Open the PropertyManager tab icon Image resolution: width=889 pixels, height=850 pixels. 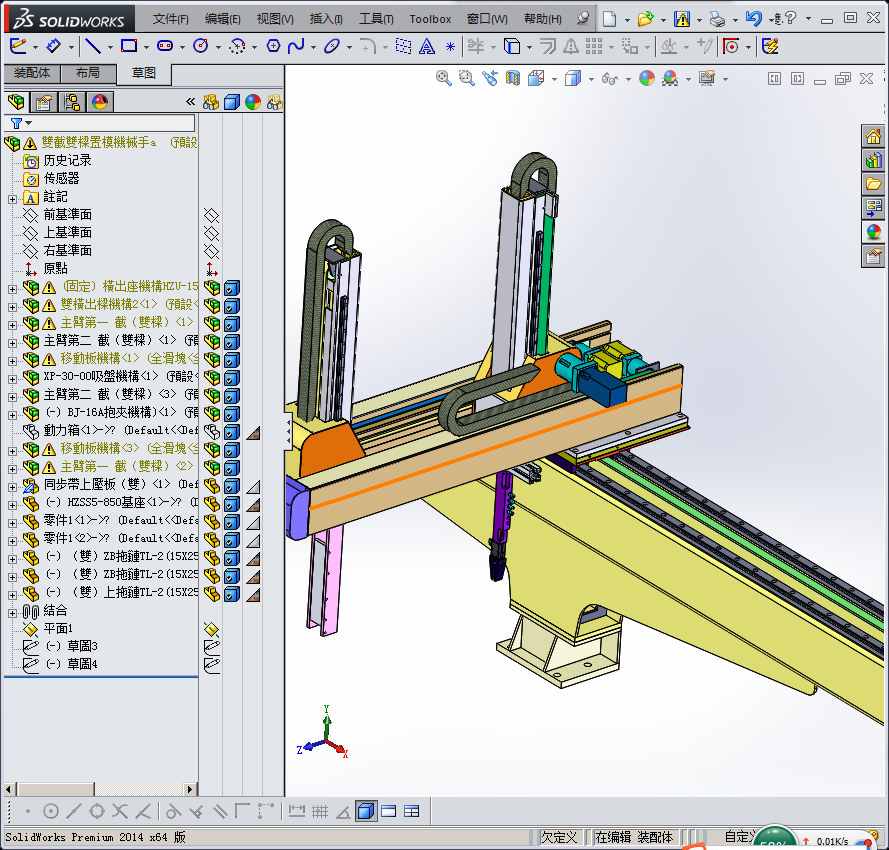click(44, 102)
